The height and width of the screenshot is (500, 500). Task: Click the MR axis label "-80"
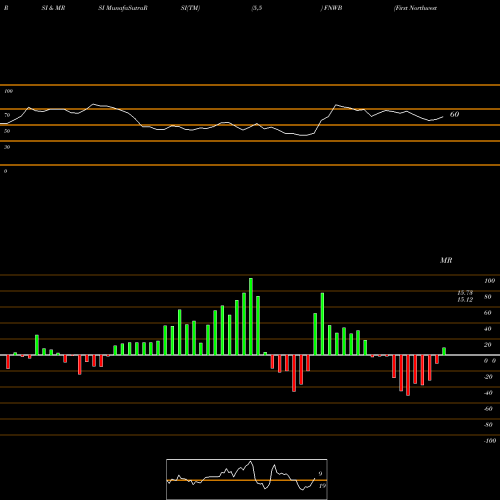[488, 425]
